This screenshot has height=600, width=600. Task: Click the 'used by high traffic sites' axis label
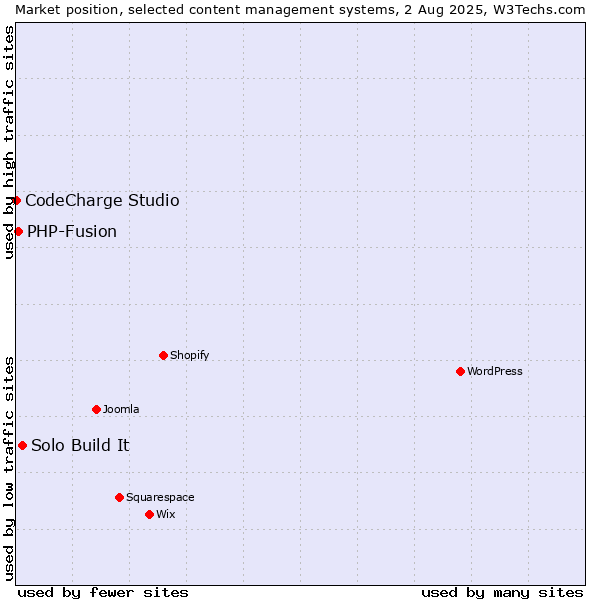pyautogui.click(x=9, y=142)
